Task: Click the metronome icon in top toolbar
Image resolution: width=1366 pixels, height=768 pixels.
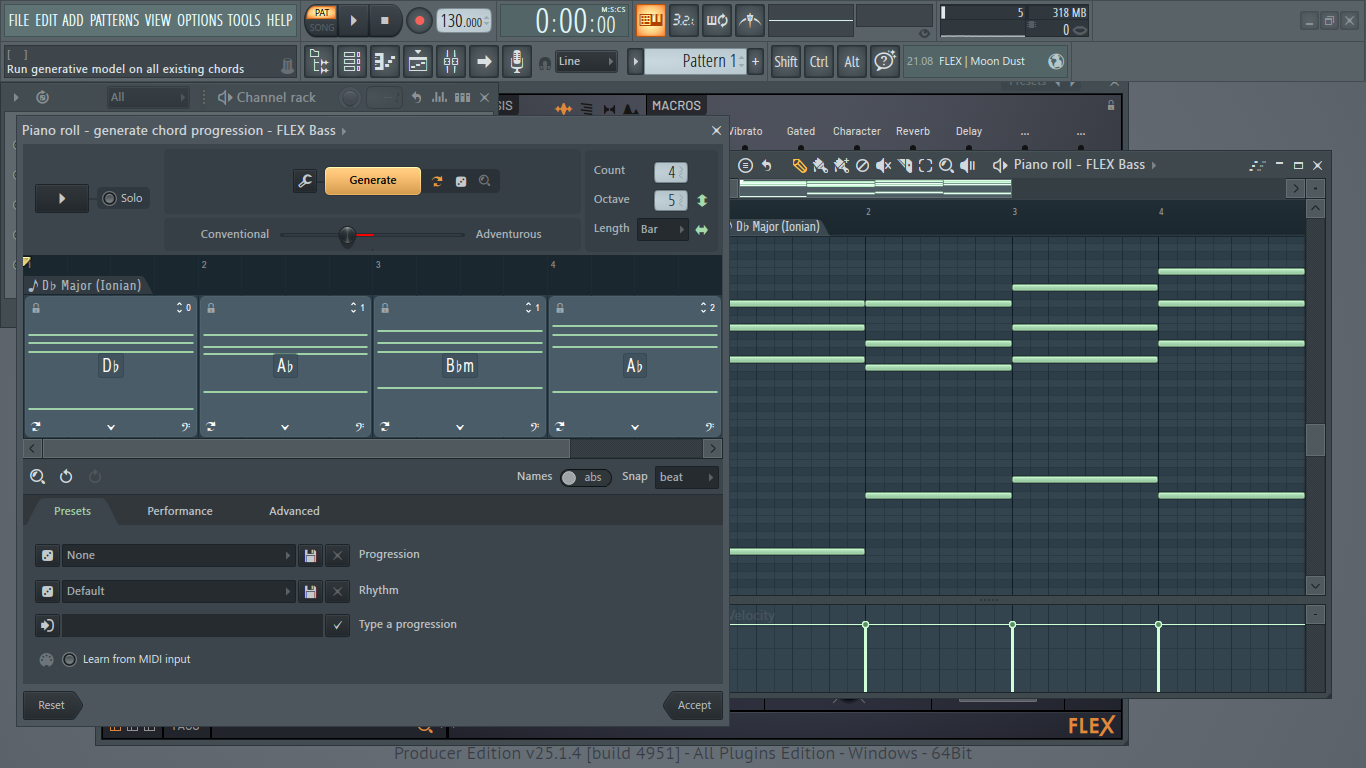Action: (x=749, y=20)
